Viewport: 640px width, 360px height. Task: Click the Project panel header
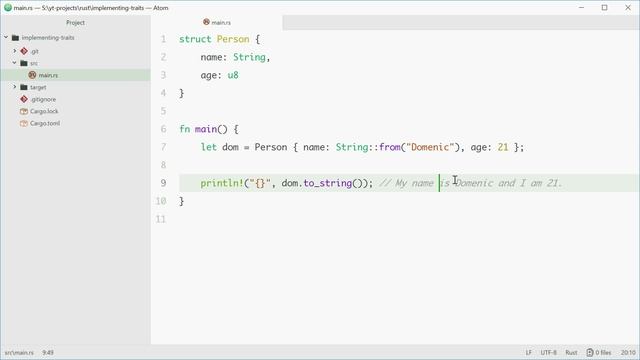(76, 22)
